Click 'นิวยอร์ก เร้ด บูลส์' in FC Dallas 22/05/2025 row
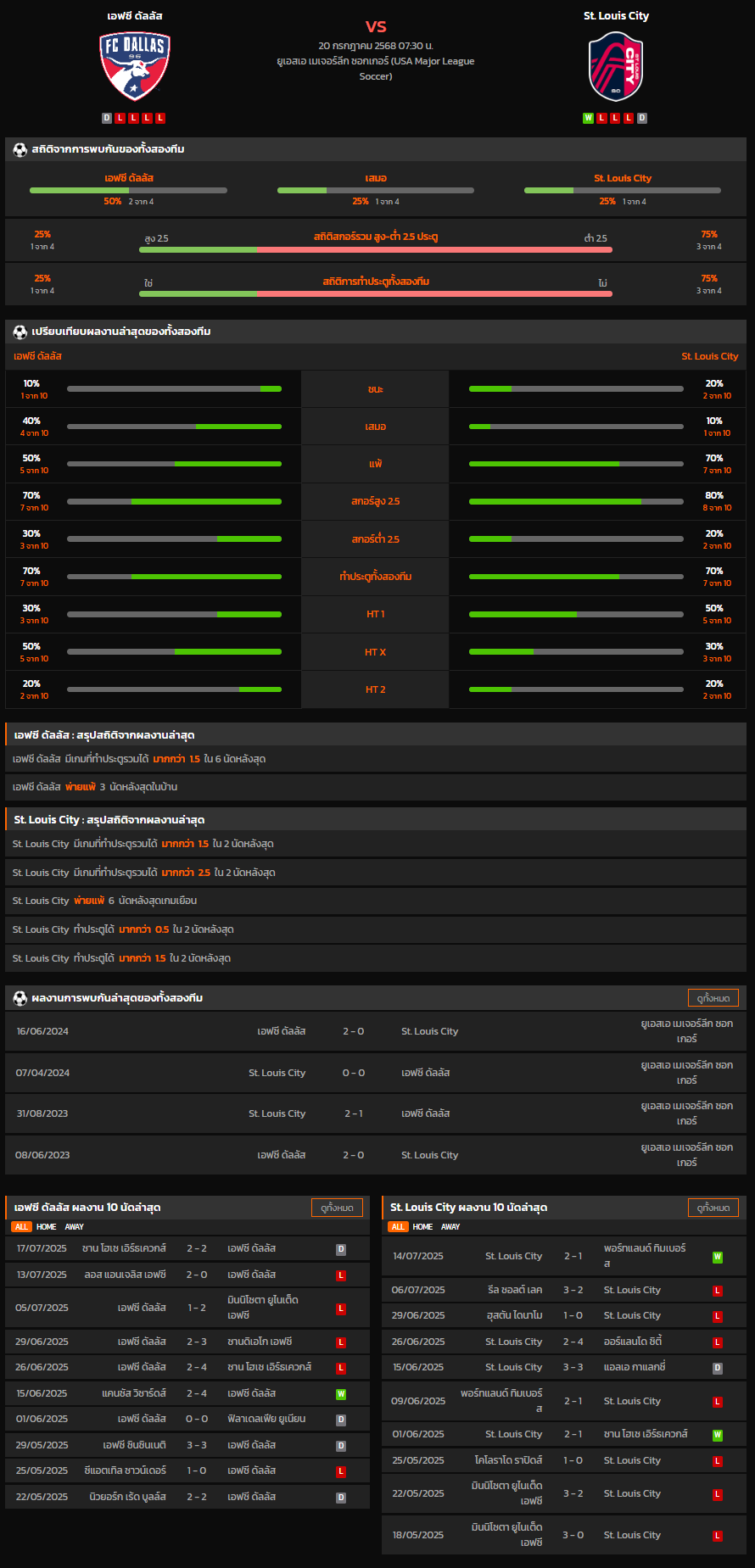 128,1497
